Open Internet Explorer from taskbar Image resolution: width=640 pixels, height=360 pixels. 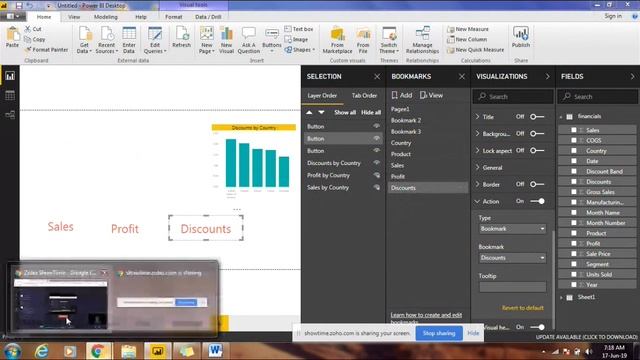coord(42,351)
